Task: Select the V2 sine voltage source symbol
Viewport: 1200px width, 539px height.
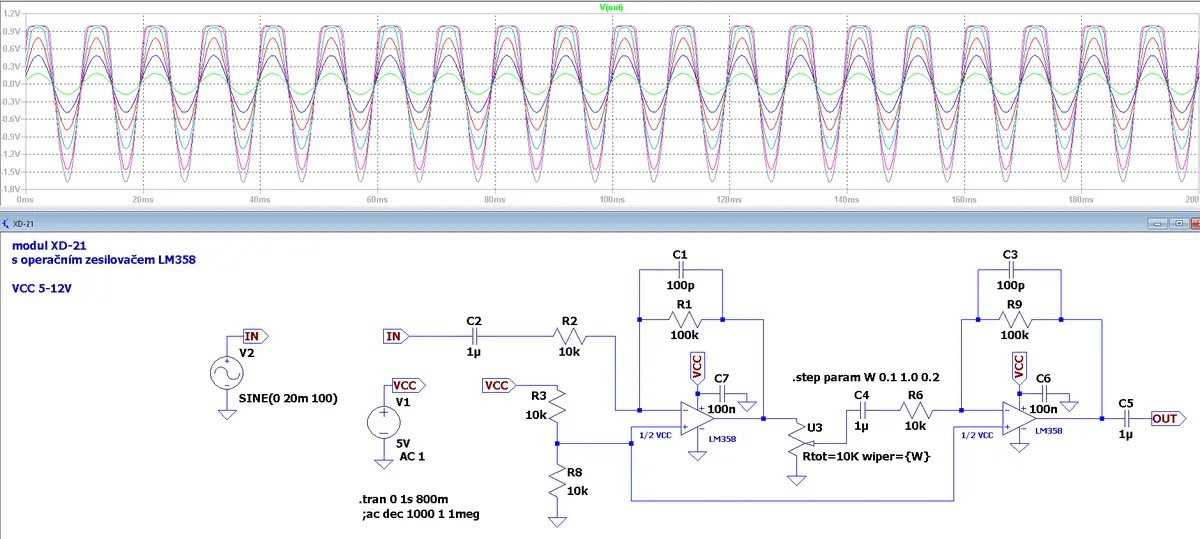Action: [x=226, y=375]
